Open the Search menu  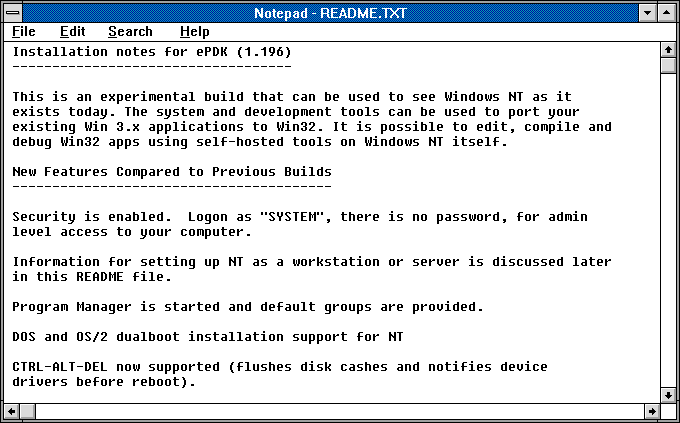tap(130, 31)
